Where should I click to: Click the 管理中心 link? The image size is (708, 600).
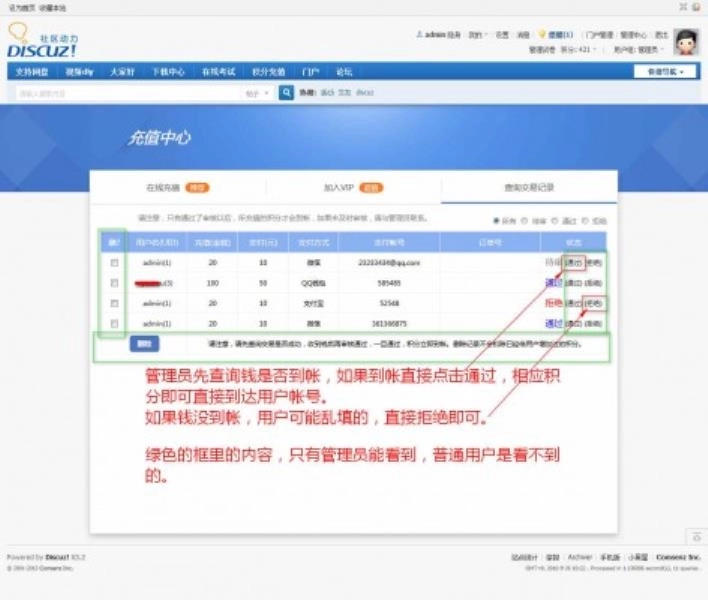[633, 35]
